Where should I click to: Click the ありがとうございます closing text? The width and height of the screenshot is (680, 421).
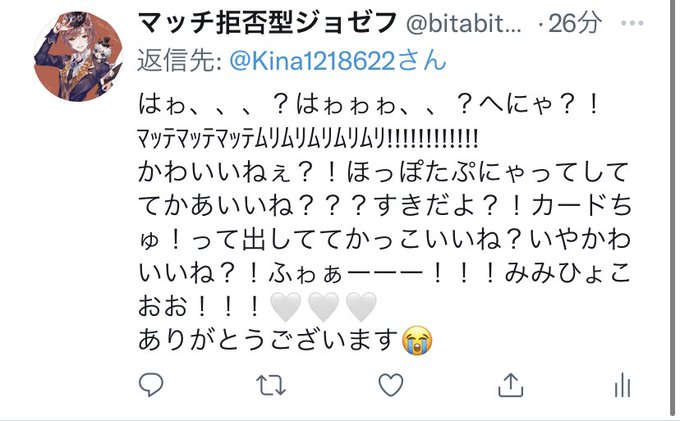tap(268, 340)
